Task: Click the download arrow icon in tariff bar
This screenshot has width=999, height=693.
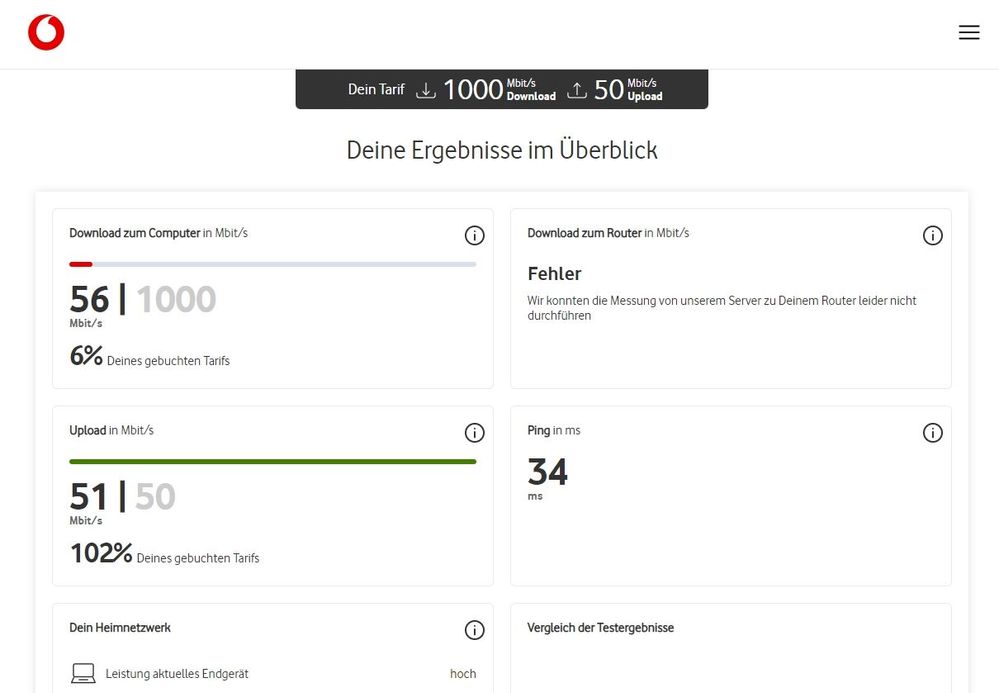Action: click(x=426, y=90)
